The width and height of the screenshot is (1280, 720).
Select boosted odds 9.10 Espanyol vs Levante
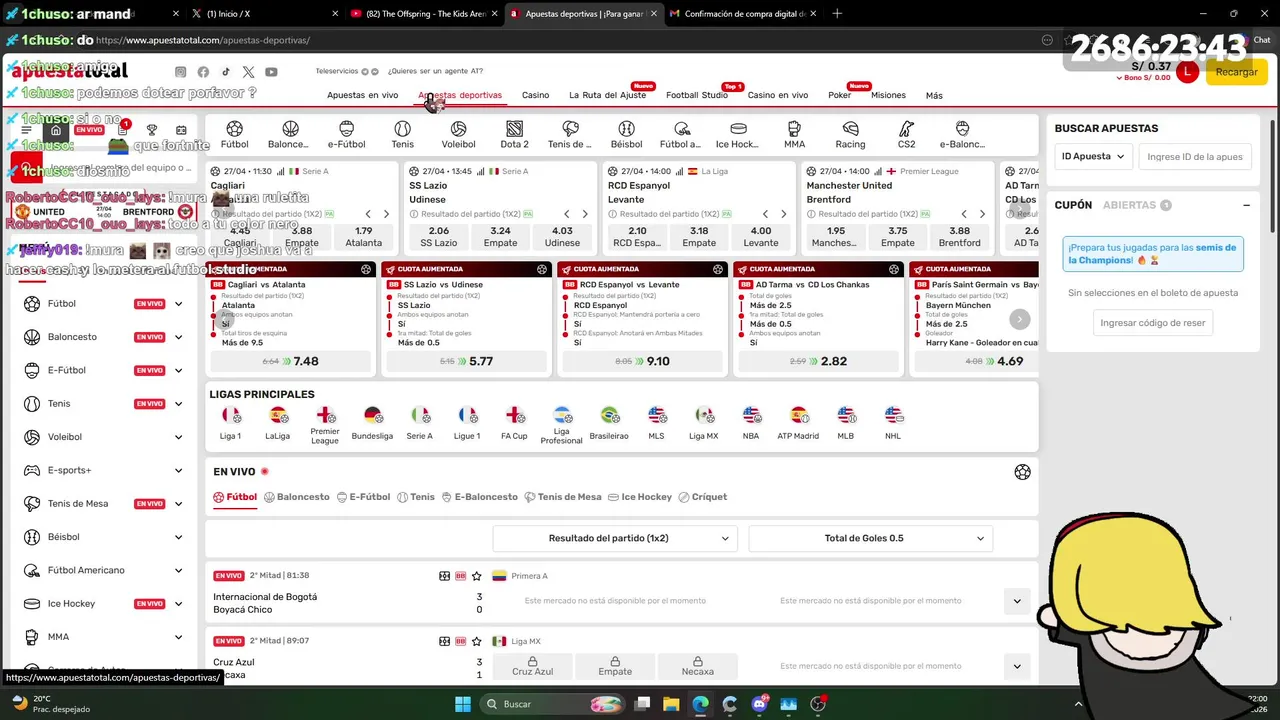click(x=642, y=361)
